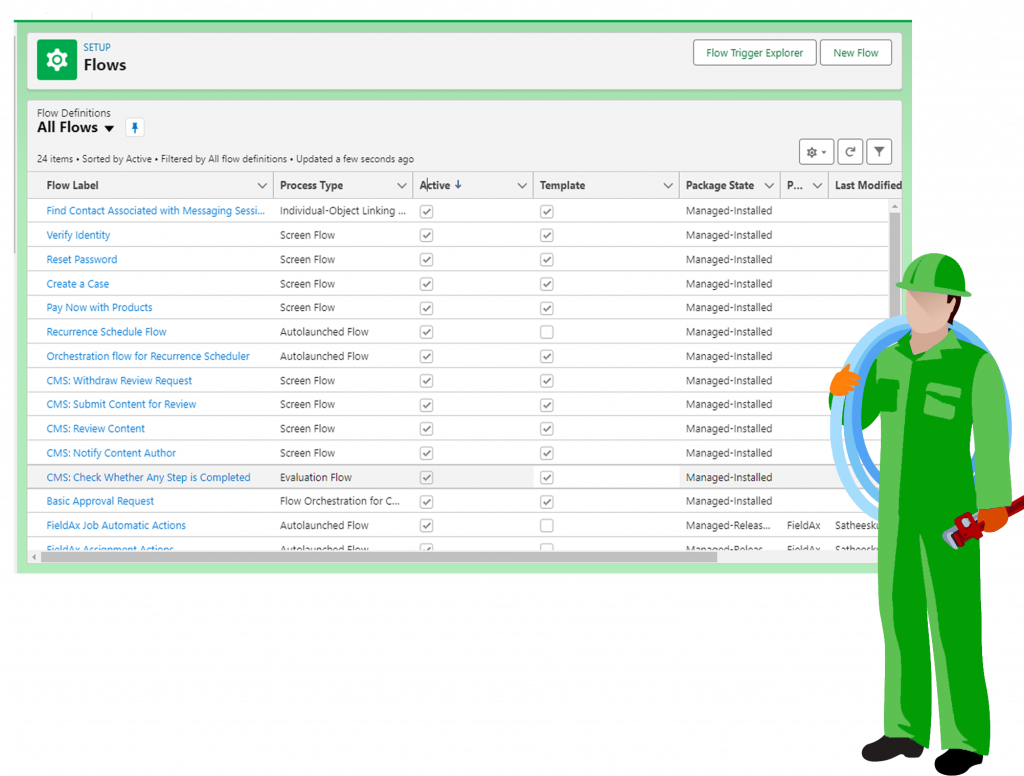Image resolution: width=1024 pixels, height=776 pixels.
Task: Toggle the Template checkbox for Recurrence Schedule Flow
Action: [x=546, y=331]
